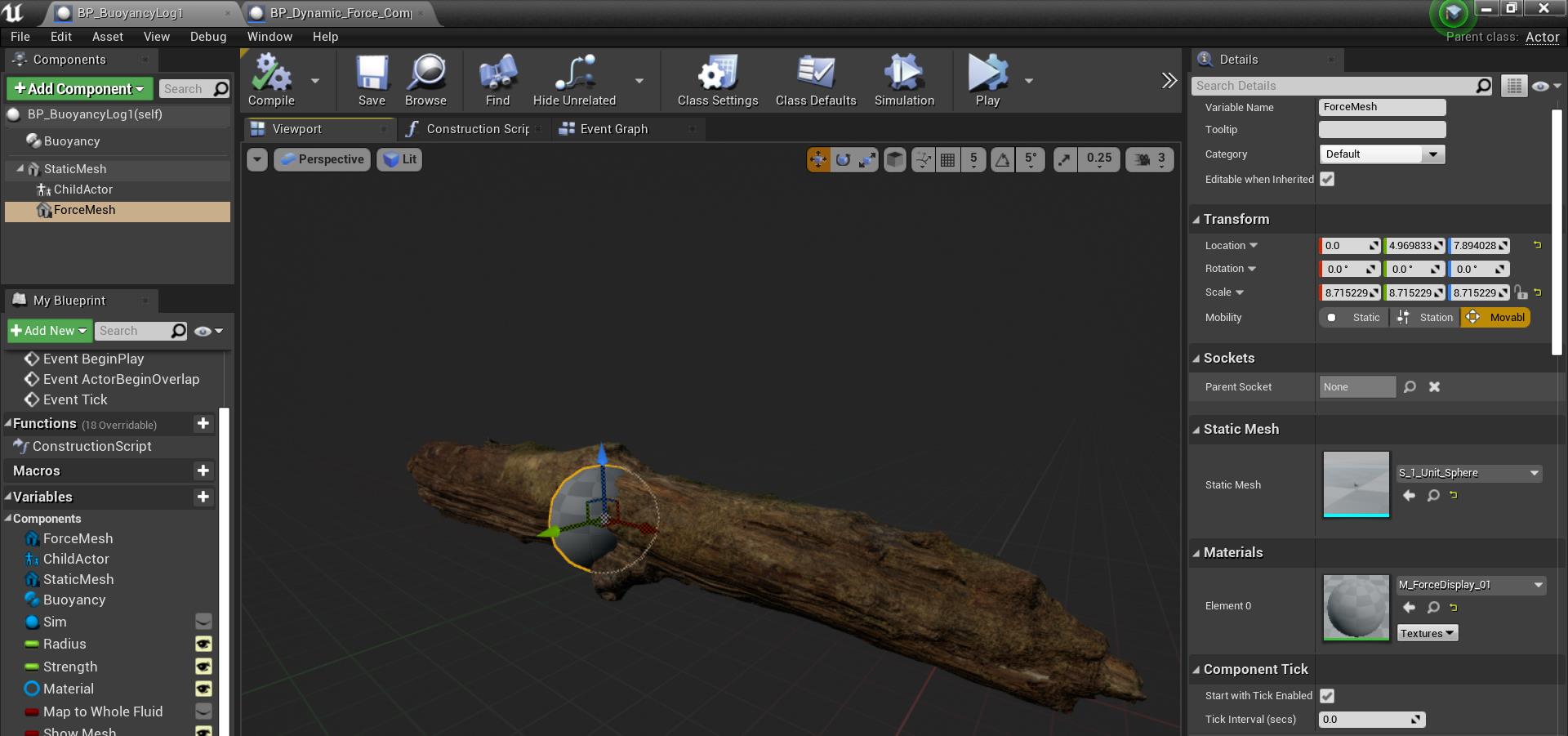This screenshot has height=736, width=1568.
Task: Open Textures dropdown under material
Action: point(1428,634)
